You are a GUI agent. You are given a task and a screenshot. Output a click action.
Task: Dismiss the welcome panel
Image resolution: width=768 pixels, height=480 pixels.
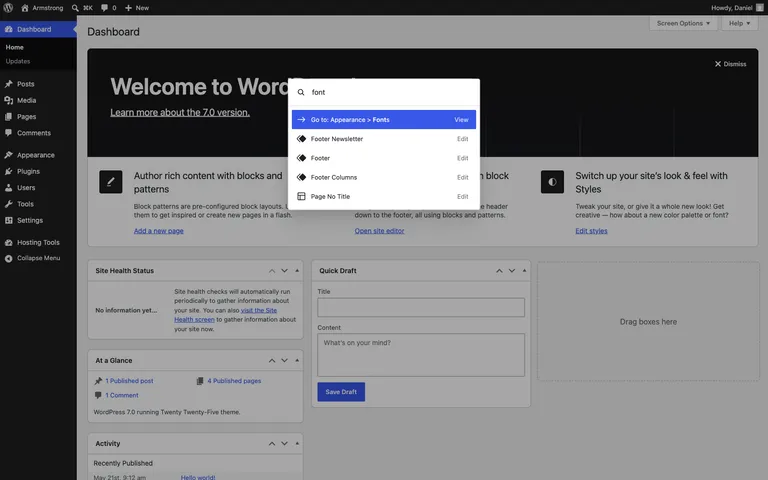click(730, 64)
